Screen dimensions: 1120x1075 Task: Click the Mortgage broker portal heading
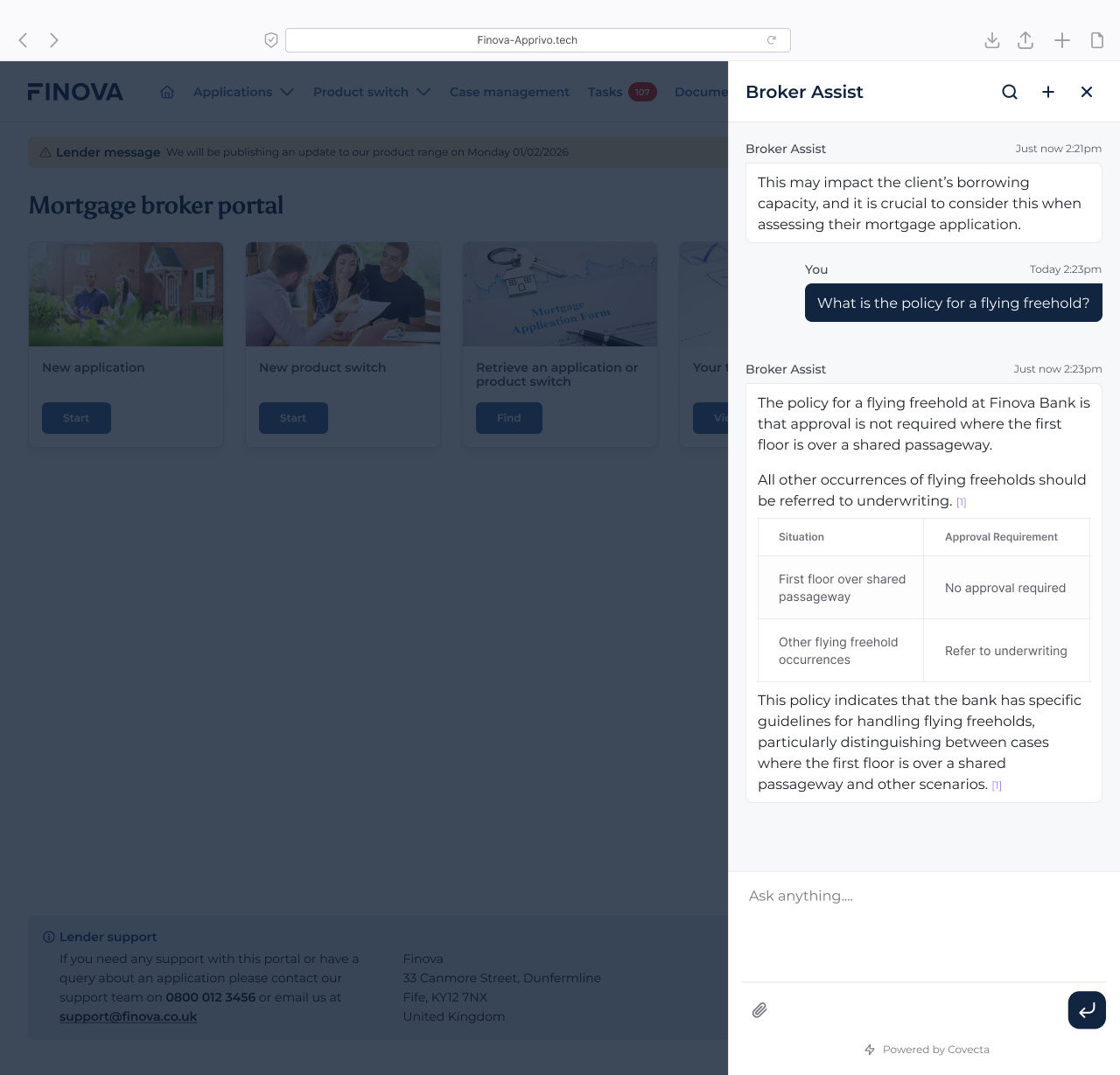click(x=157, y=206)
